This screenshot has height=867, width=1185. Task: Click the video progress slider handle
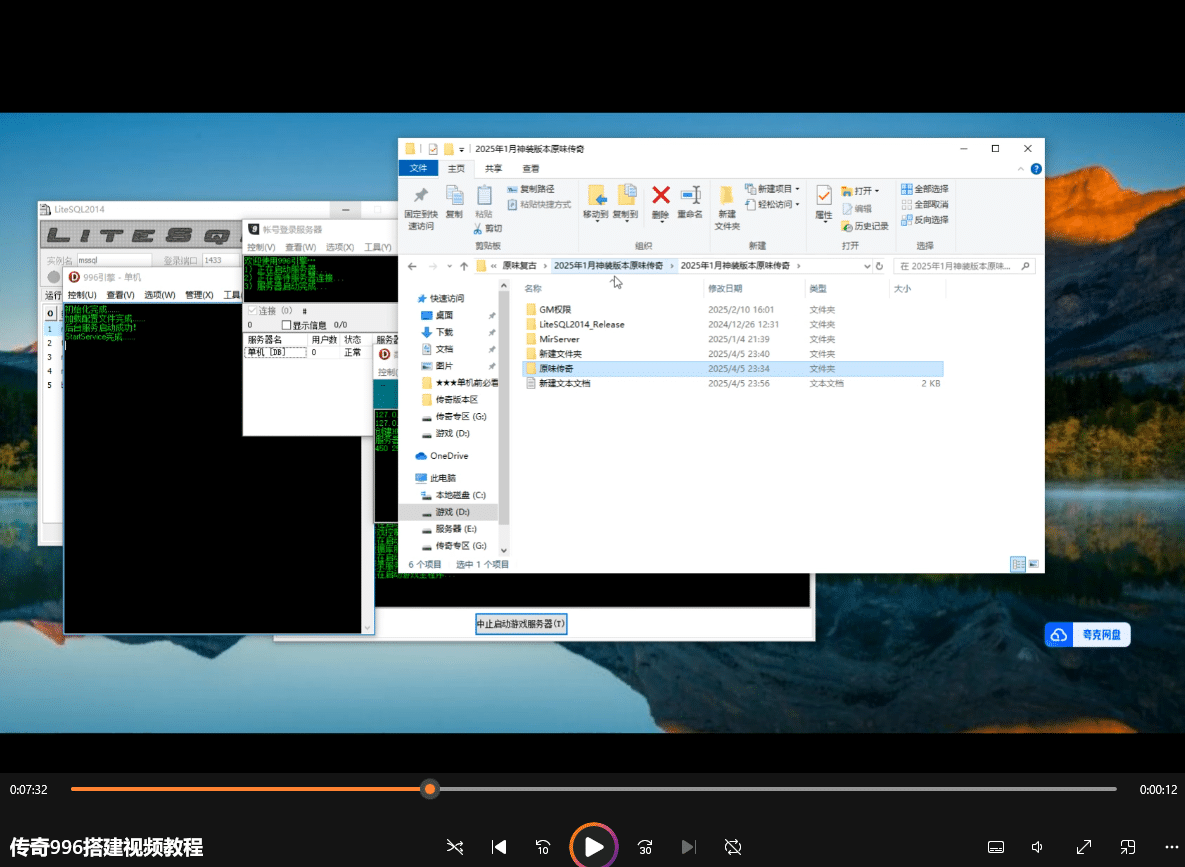point(430,789)
